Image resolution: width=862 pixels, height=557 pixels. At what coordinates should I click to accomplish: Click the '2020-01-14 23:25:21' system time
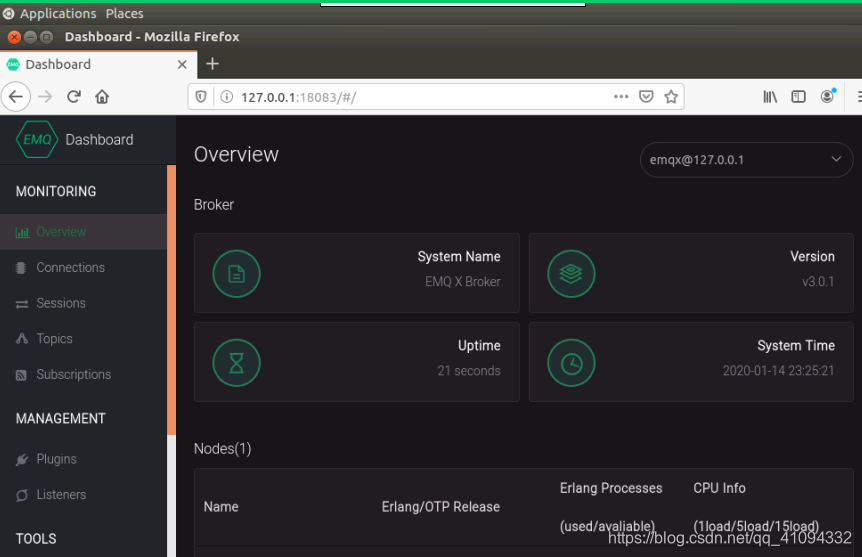point(778,371)
